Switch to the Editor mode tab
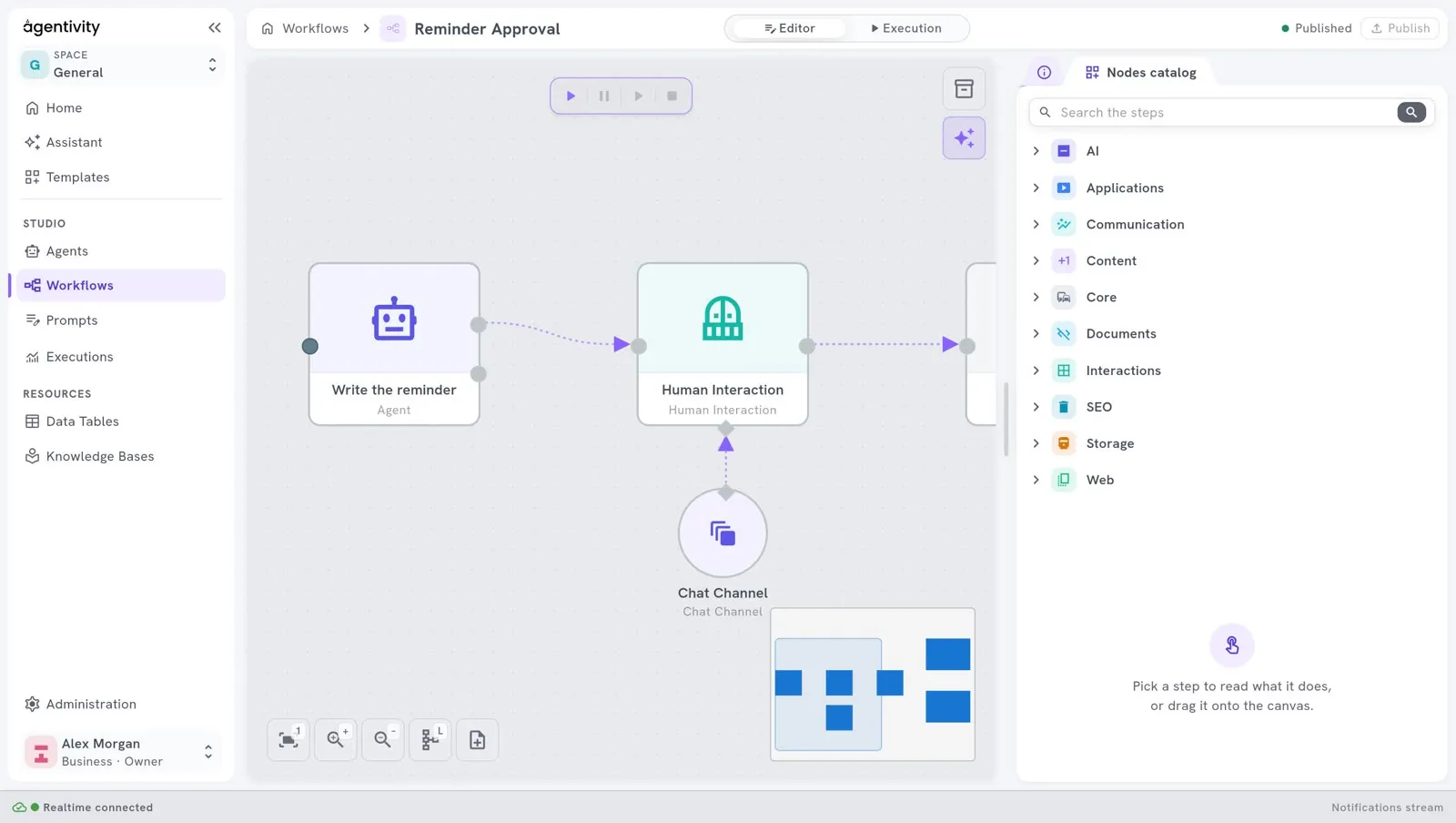Screen dimensions: 1456x823 pyautogui.click(x=789, y=28)
